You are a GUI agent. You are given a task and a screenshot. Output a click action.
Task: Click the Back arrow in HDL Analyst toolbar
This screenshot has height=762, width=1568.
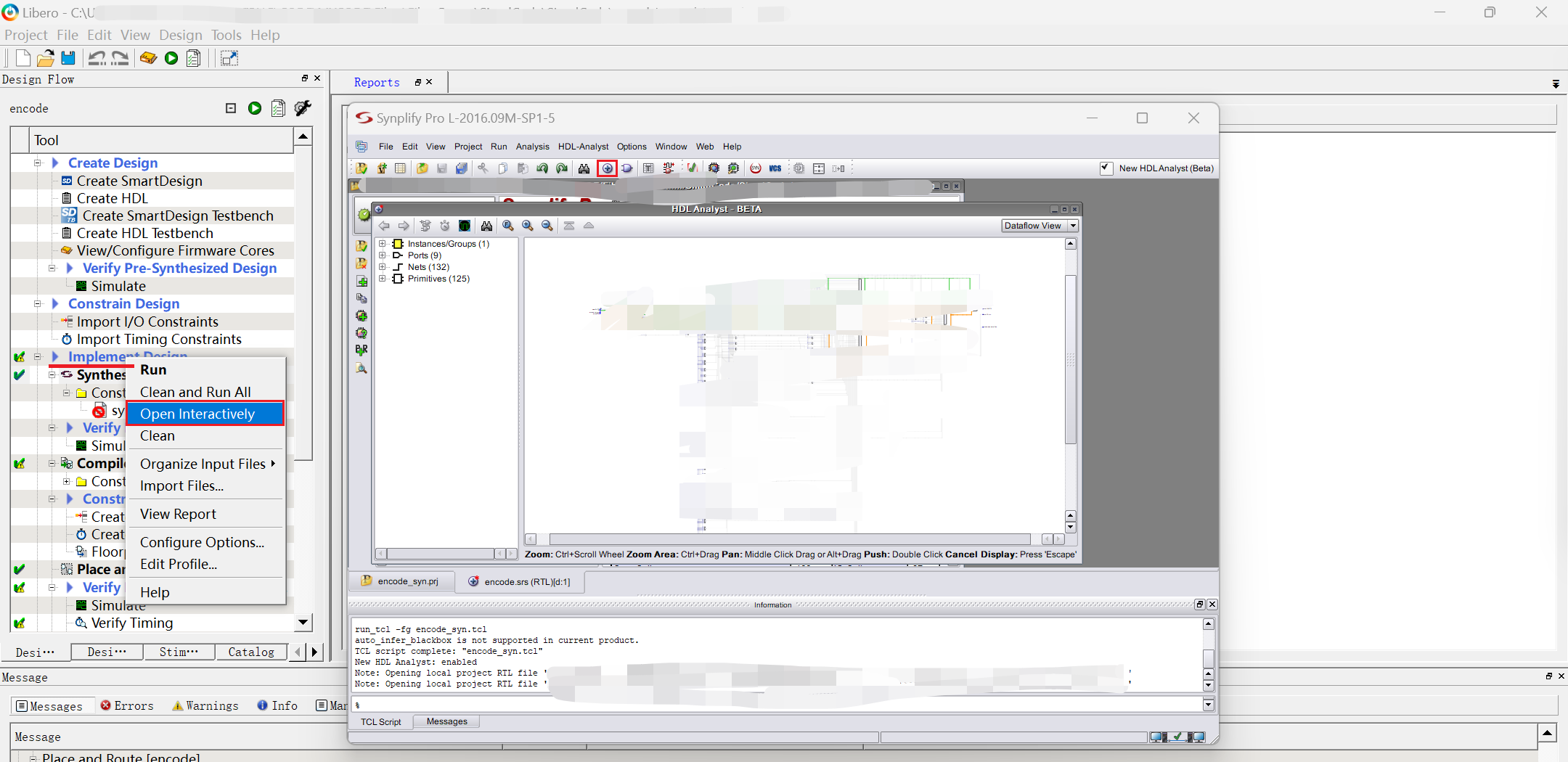(x=384, y=226)
